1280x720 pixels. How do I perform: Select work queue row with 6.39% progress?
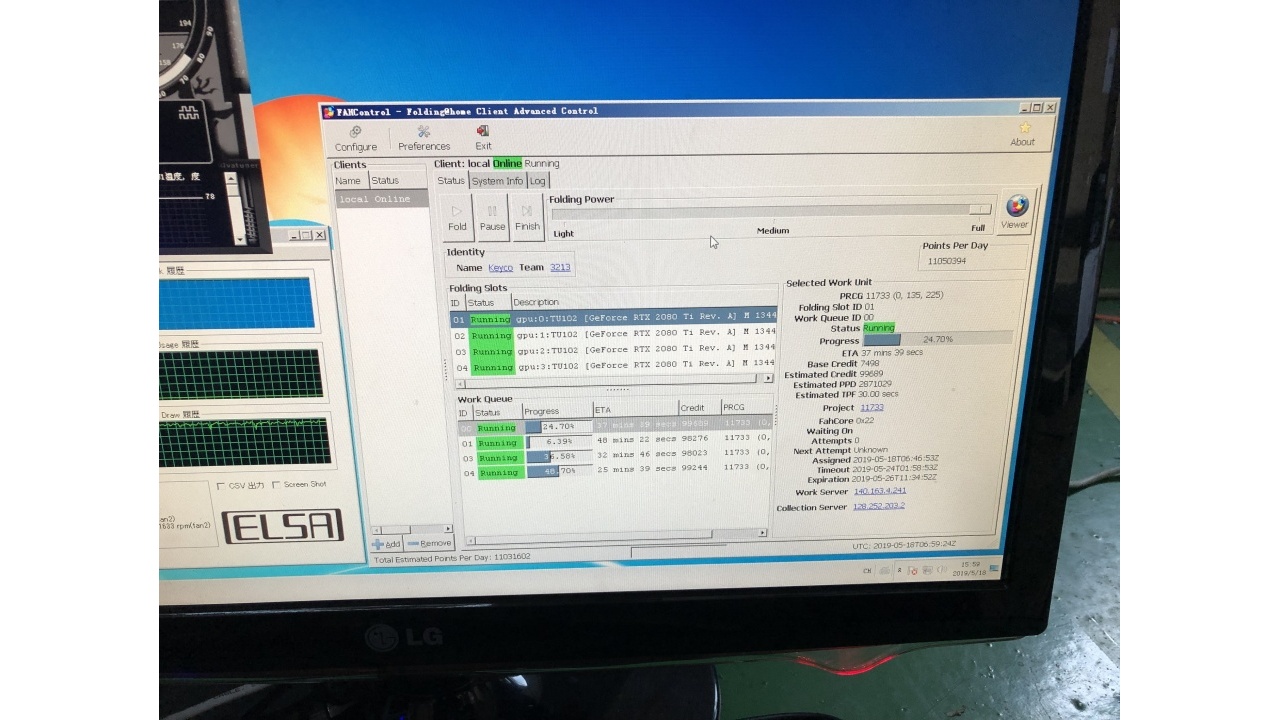click(x=614, y=442)
